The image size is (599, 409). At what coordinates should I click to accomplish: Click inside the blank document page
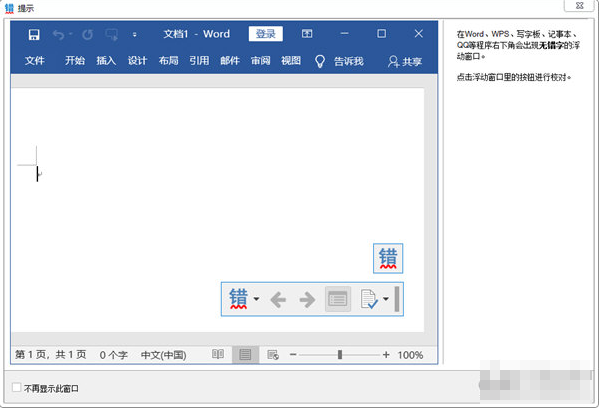(x=217, y=210)
